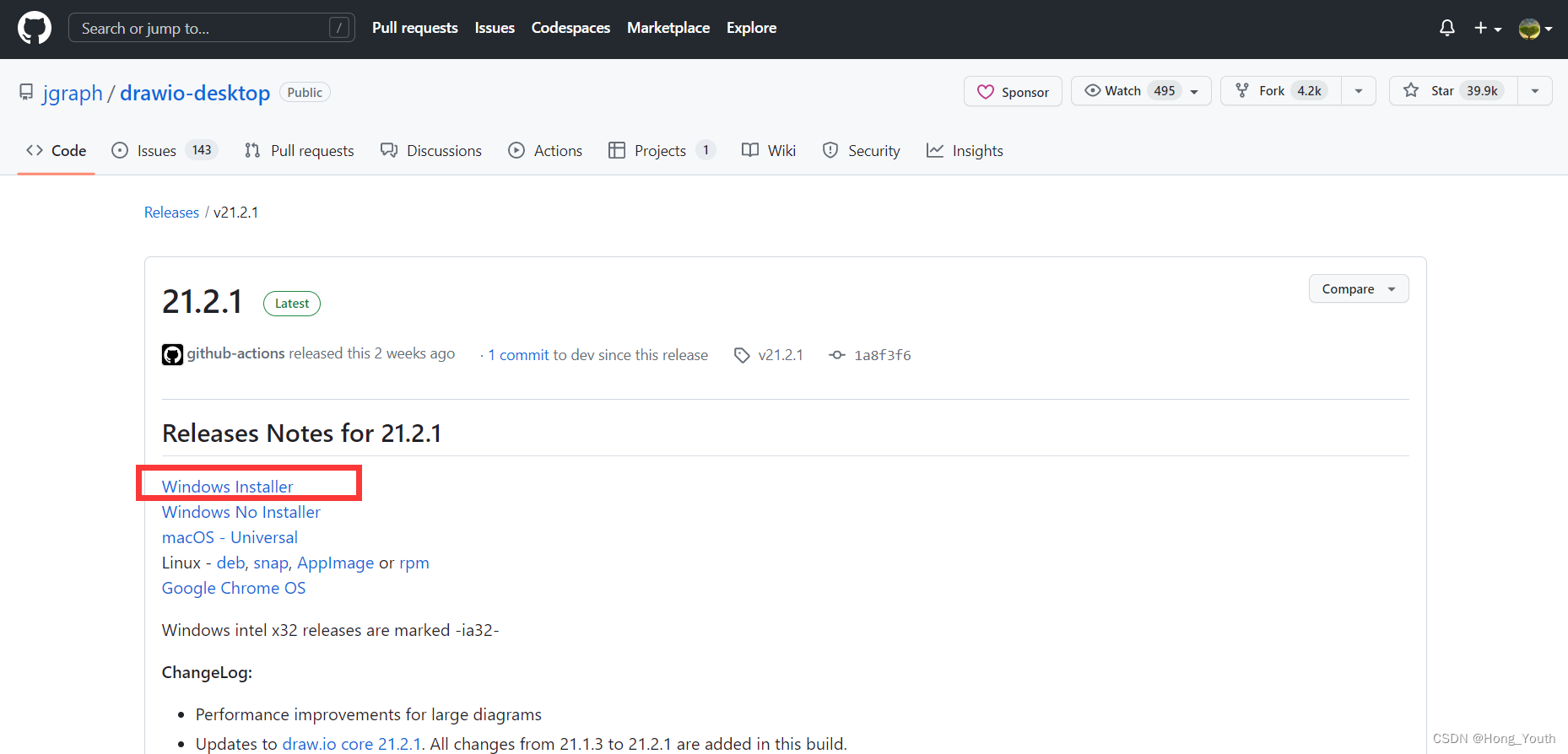The width and height of the screenshot is (1568, 754).
Task: Click the Fork button
Action: pyautogui.click(x=1281, y=90)
